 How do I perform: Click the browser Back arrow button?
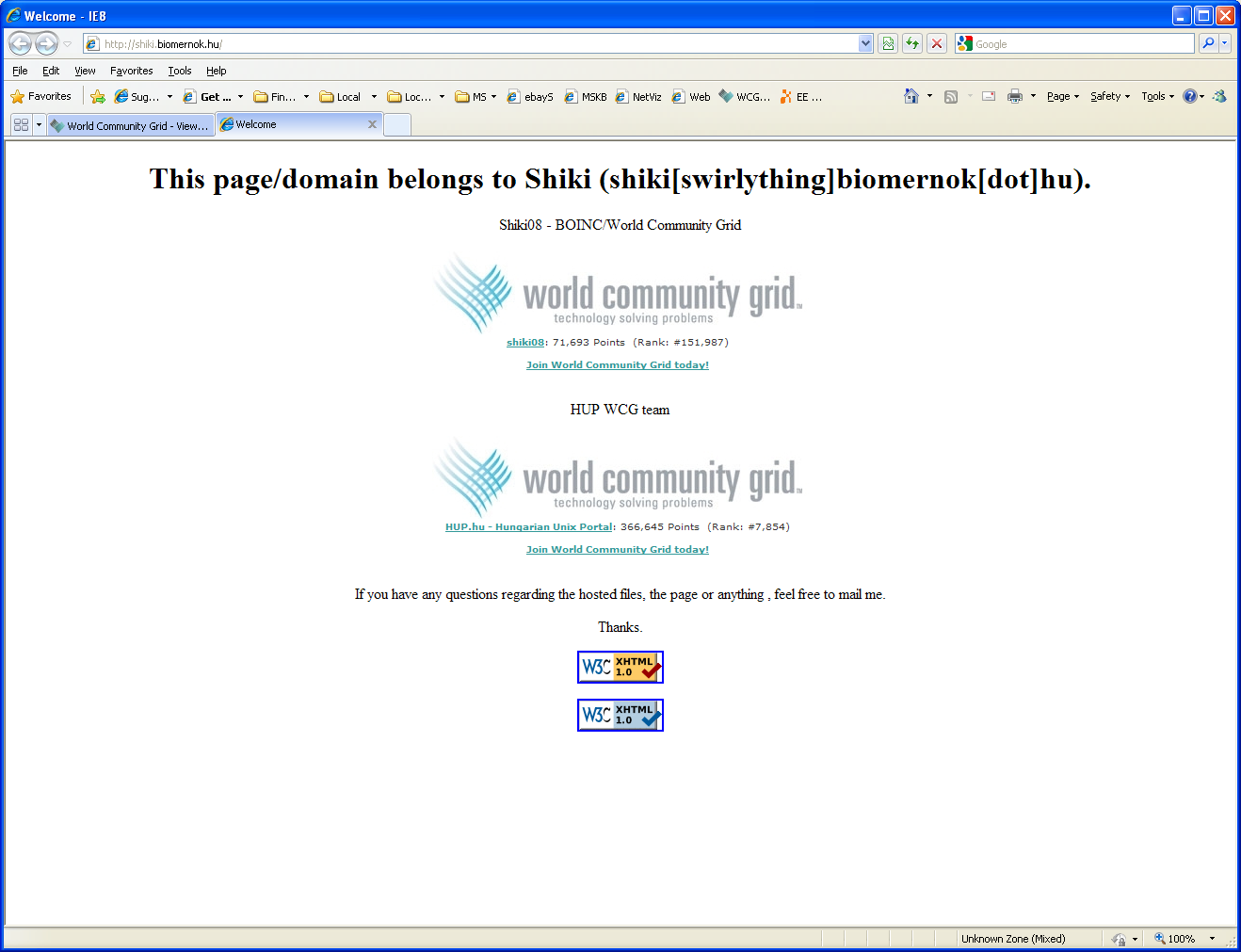tap(20, 43)
